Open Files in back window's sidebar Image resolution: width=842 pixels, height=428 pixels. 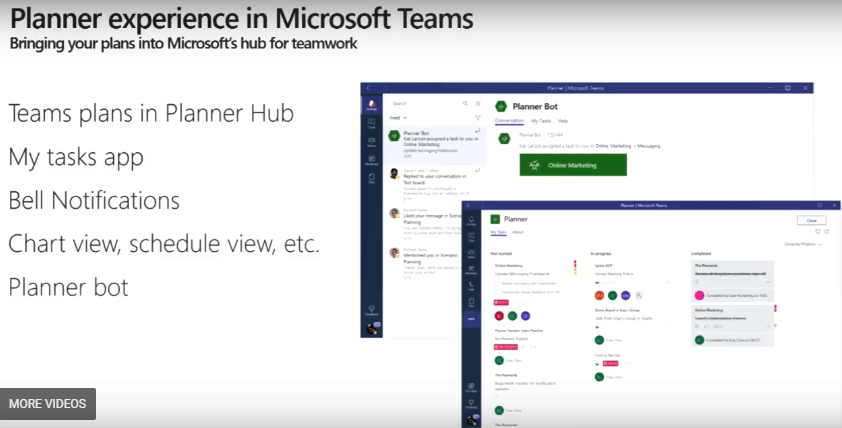pos(372,178)
